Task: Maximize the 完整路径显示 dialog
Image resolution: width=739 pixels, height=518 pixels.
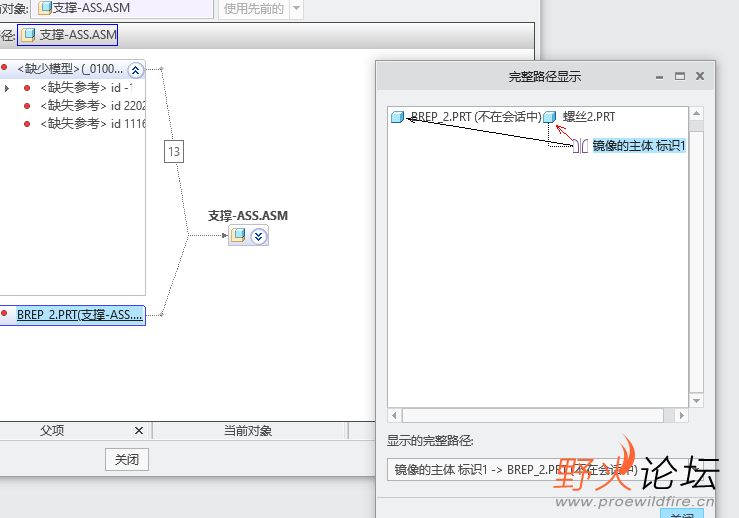Action: coord(680,76)
